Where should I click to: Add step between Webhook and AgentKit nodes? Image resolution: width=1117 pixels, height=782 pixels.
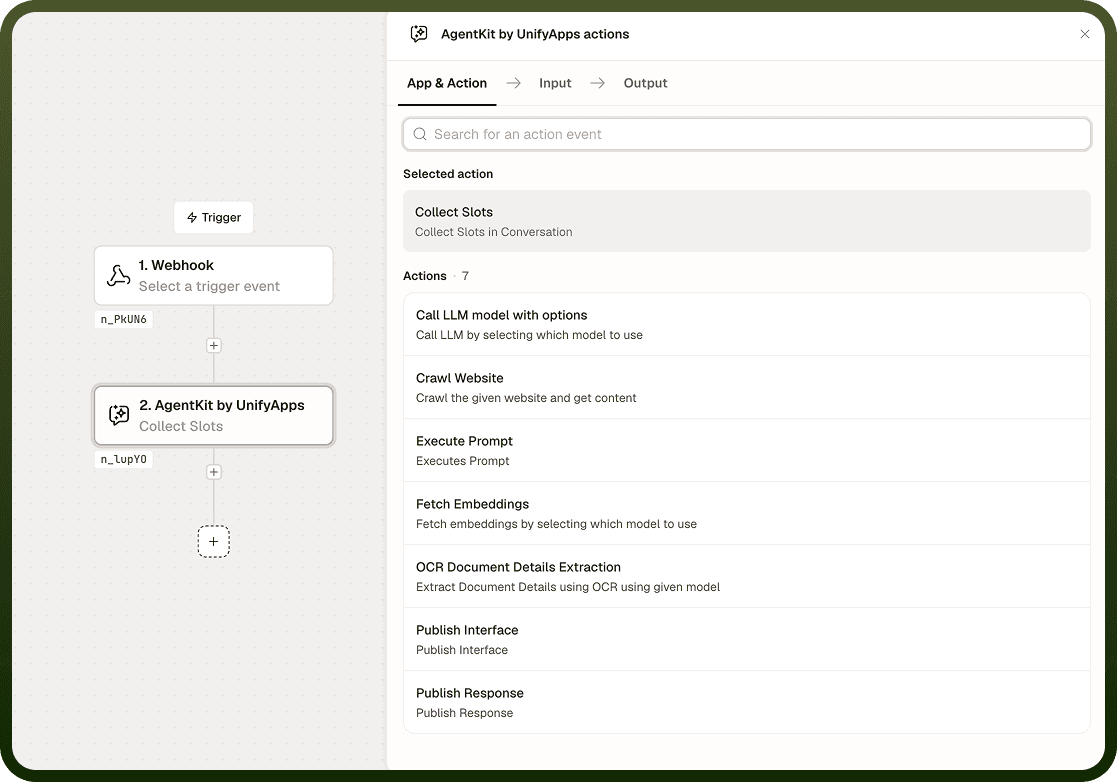[214, 345]
